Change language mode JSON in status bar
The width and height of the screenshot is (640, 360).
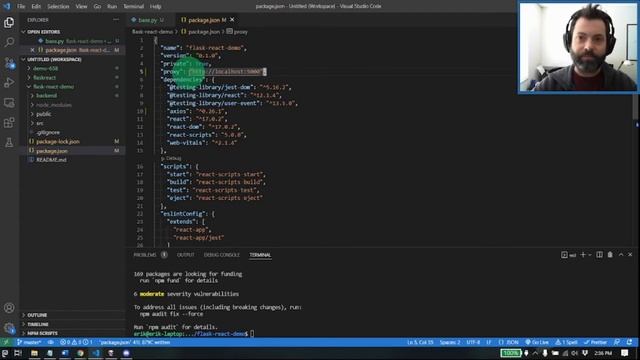click(509, 342)
